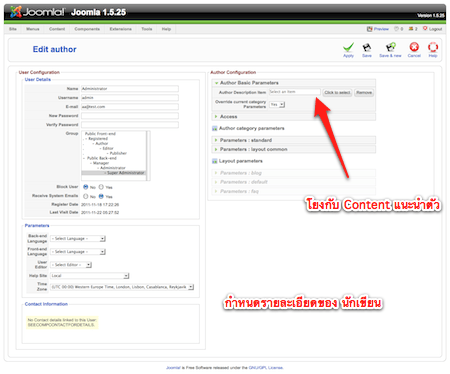Viewport: 450px width, 374px height.
Task: Open the Tools menu
Action: pyautogui.click(x=147, y=29)
